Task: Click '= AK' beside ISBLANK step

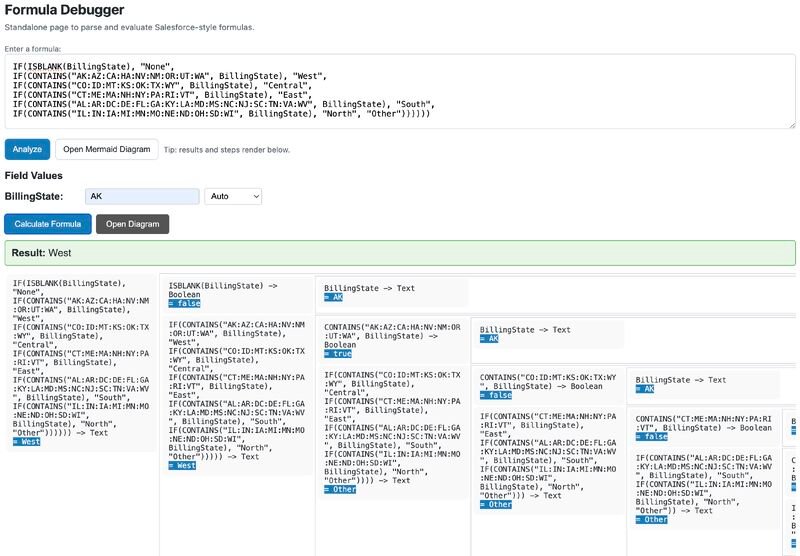Action: click(x=334, y=297)
